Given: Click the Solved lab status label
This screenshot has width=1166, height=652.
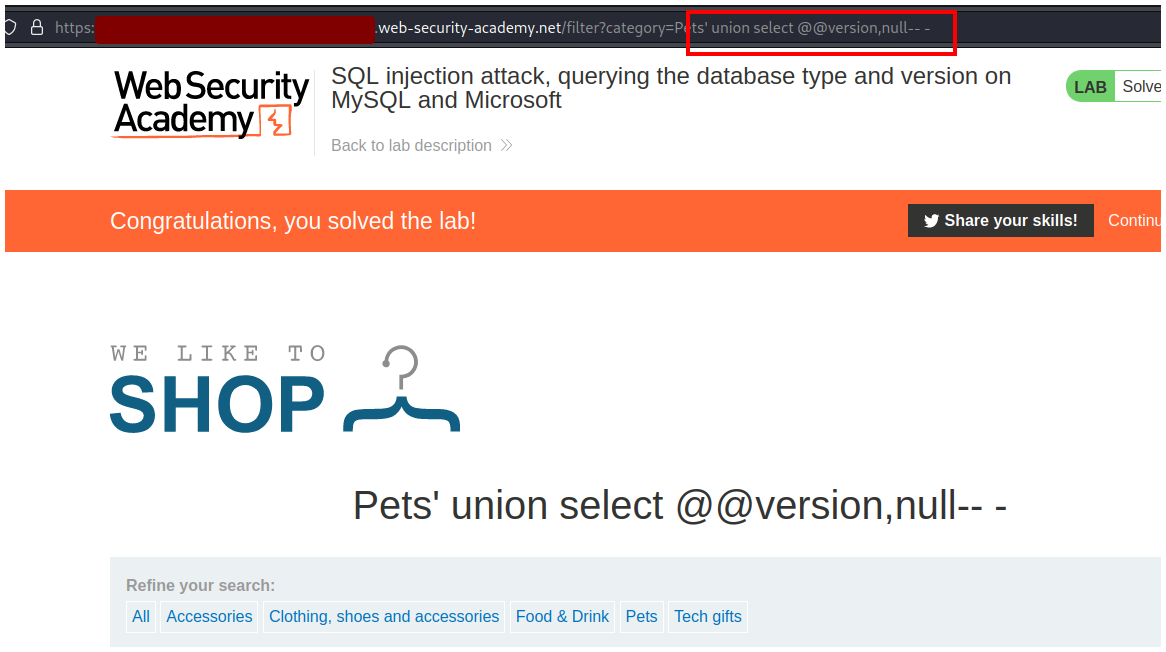Looking at the screenshot, I should click(x=1142, y=87).
